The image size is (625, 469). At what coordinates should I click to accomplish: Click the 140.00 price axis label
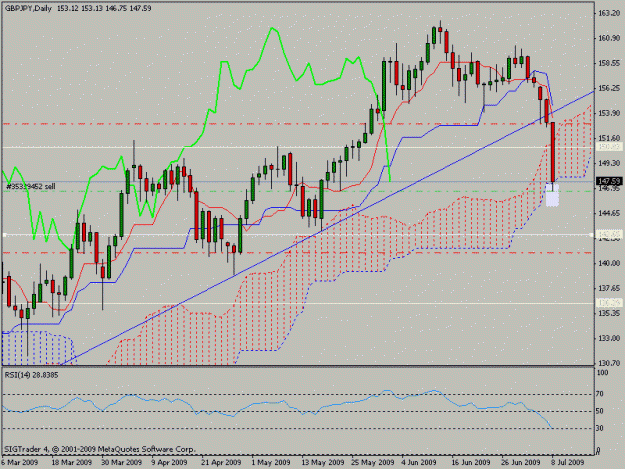(609, 263)
